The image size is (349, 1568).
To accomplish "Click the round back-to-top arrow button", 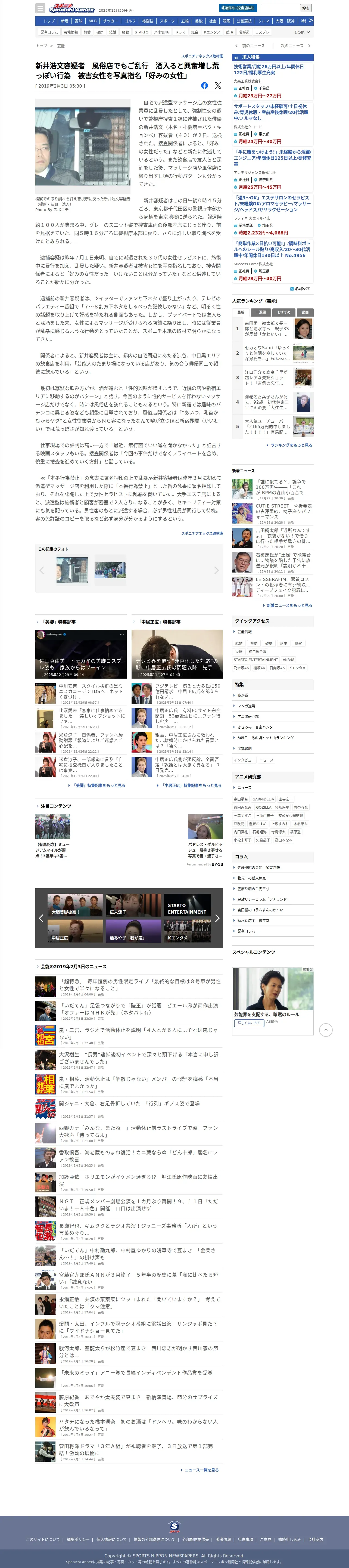I will click(x=326, y=1030).
